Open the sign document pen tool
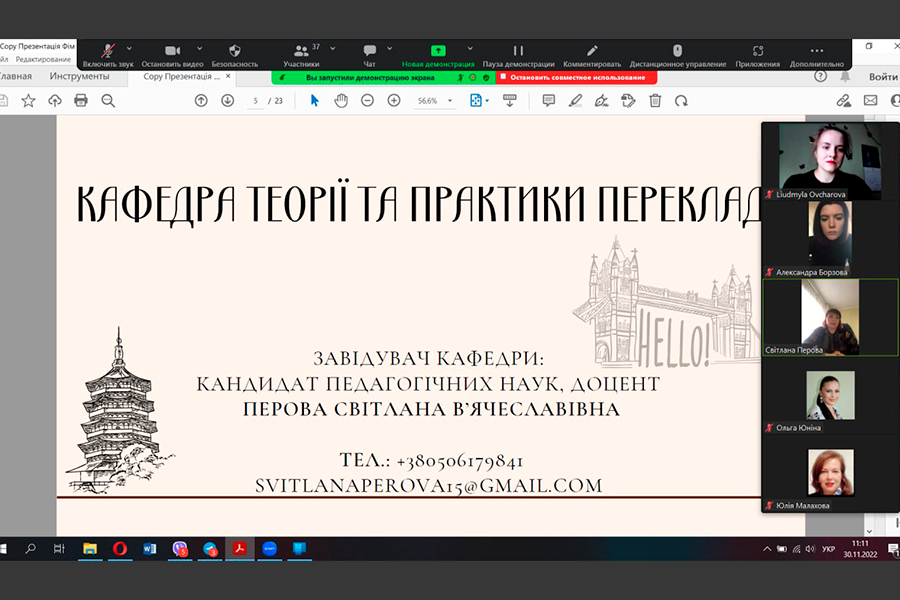Screen dimensions: 900x600 pos(602,101)
